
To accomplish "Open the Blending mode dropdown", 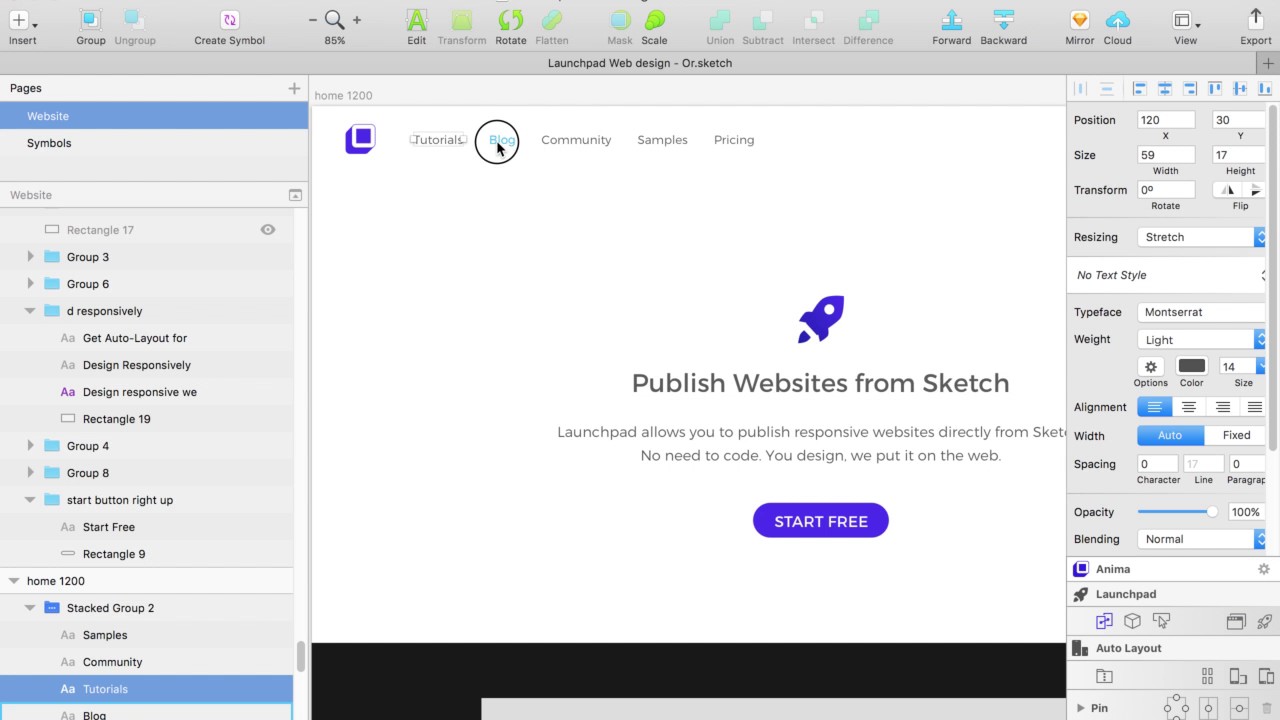I will pyautogui.click(x=1200, y=539).
